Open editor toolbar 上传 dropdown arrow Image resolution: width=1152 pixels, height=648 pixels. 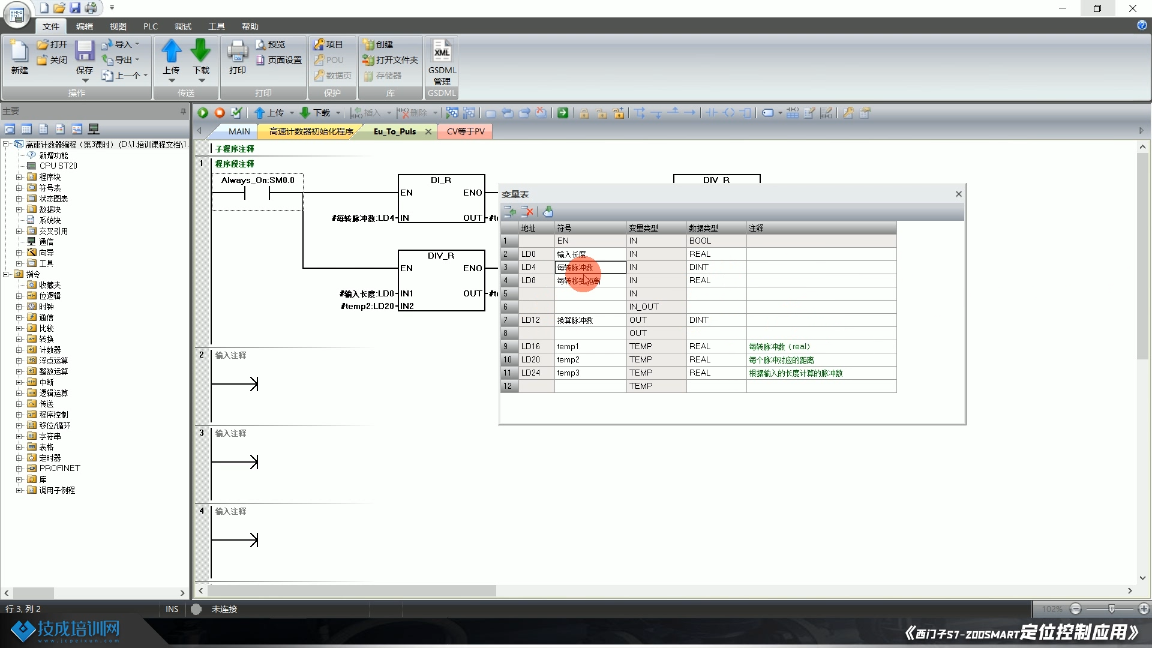[x=291, y=113]
